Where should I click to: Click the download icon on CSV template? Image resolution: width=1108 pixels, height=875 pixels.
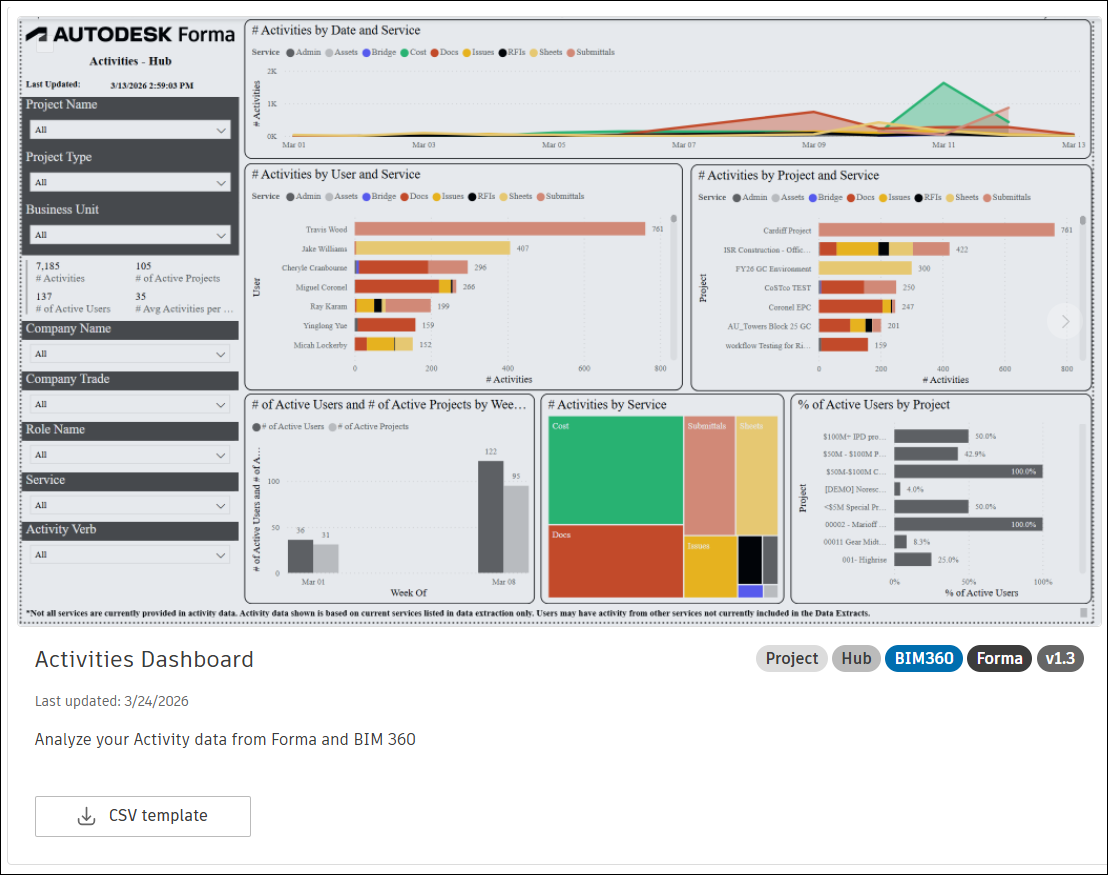coord(86,816)
